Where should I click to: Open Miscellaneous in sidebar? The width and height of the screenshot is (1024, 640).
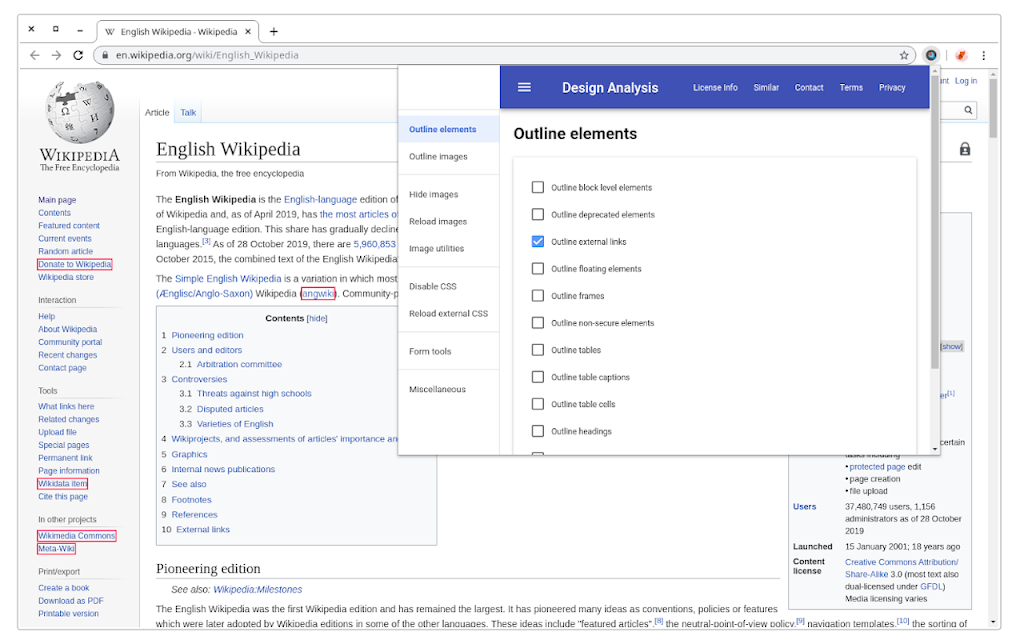449,389
